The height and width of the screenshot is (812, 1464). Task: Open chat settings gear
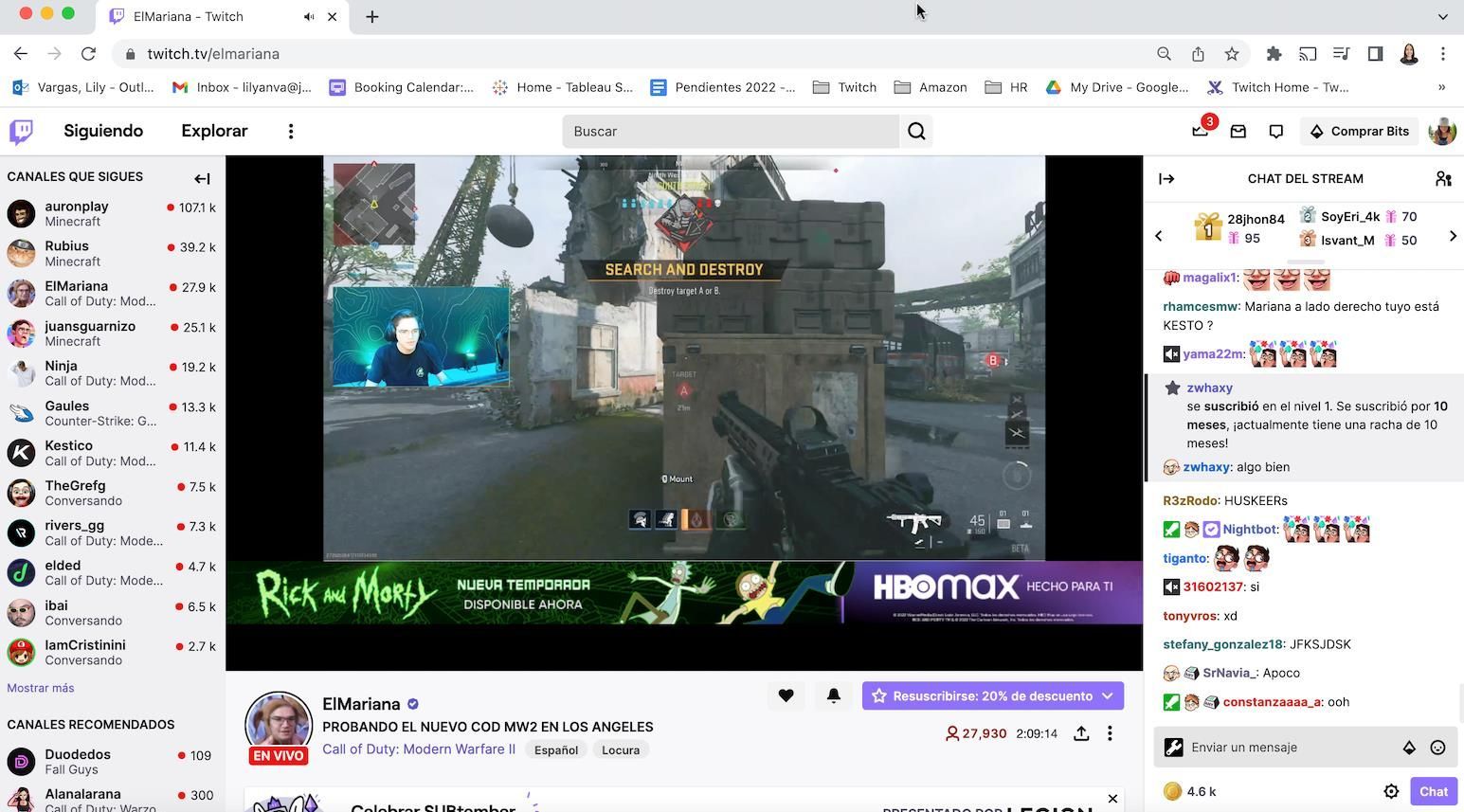(1391, 791)
